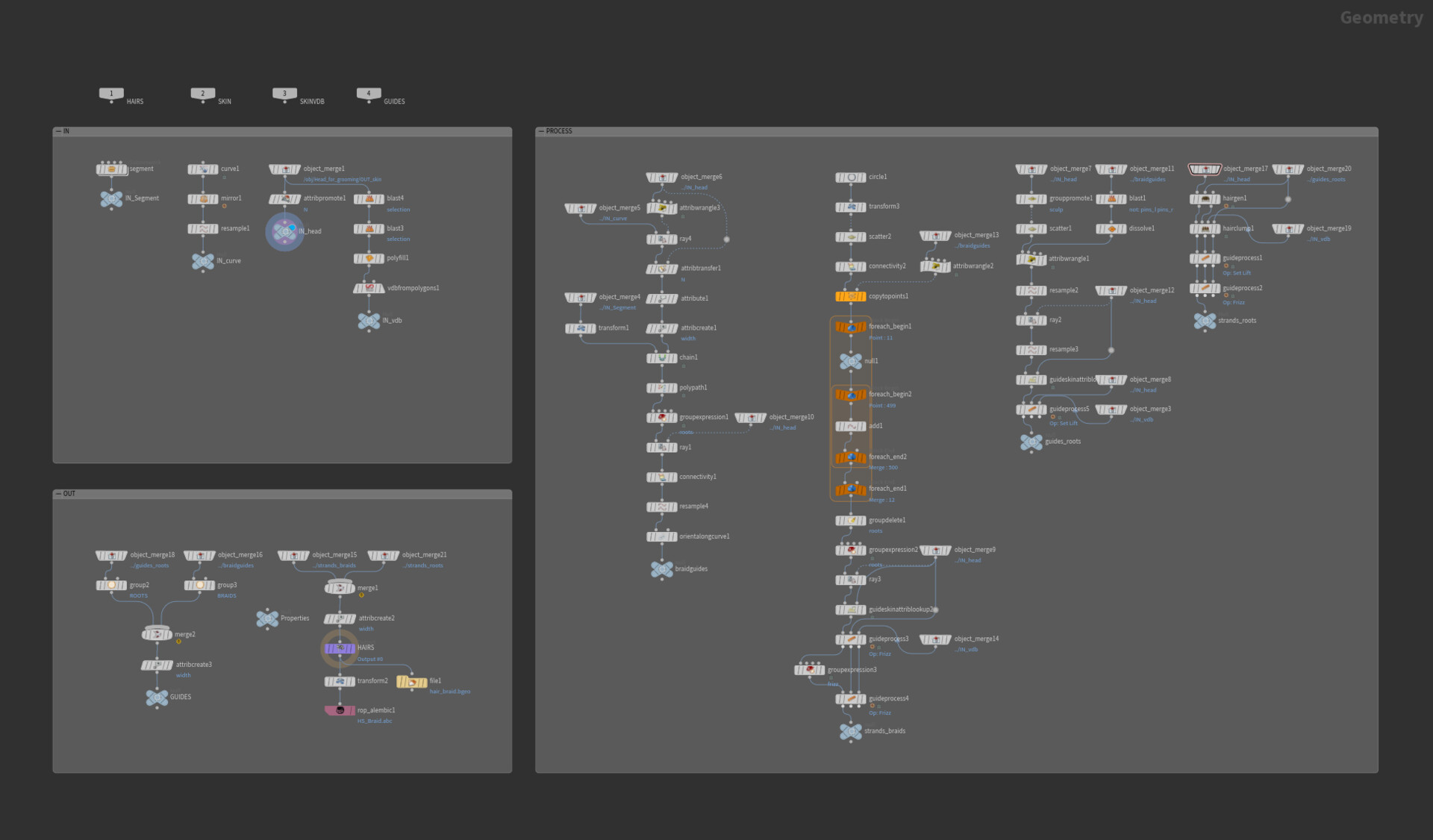Select the copytopoints1 orange node

[x=850, y=296]
